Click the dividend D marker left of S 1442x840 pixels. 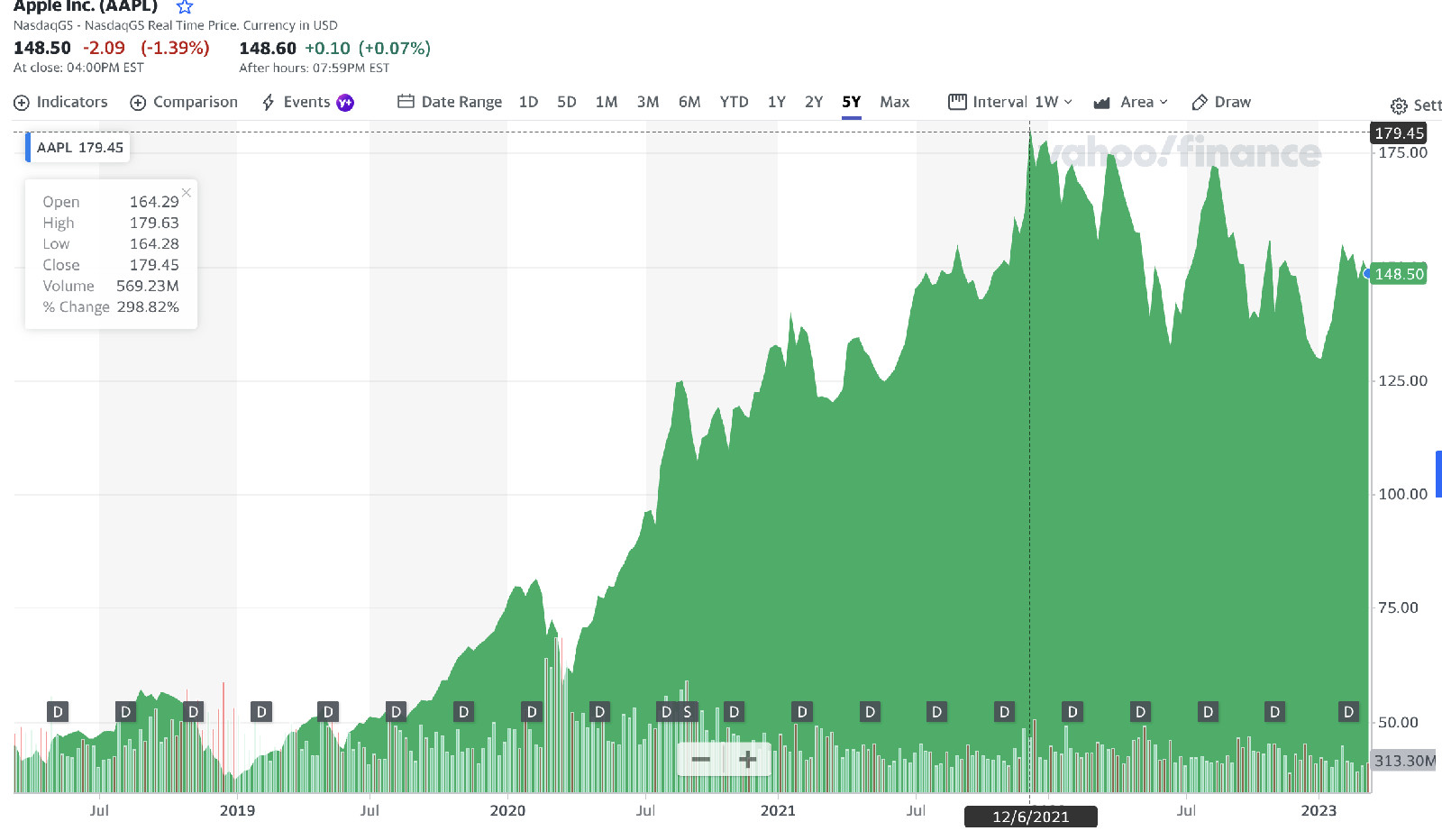point(666,712)
